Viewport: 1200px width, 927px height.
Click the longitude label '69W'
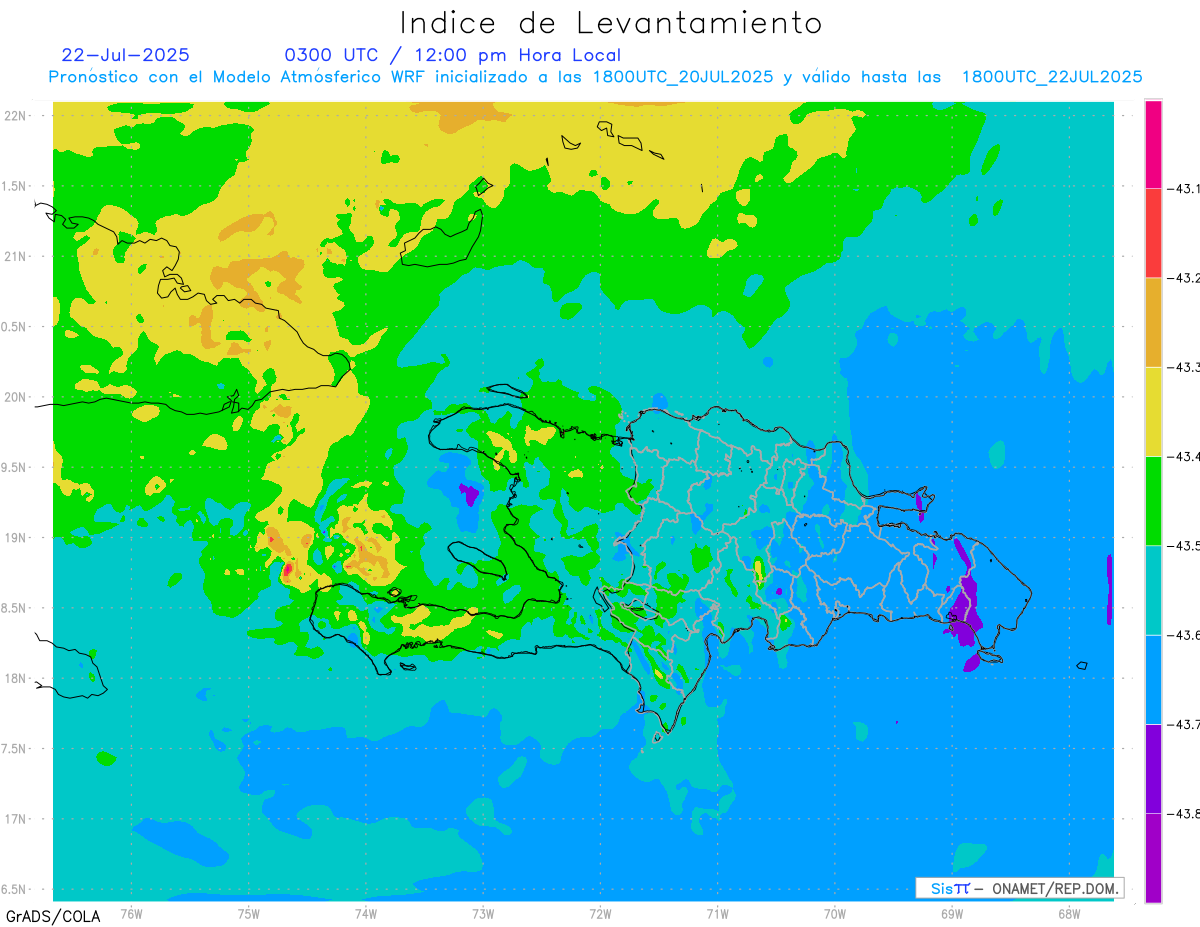952,914
